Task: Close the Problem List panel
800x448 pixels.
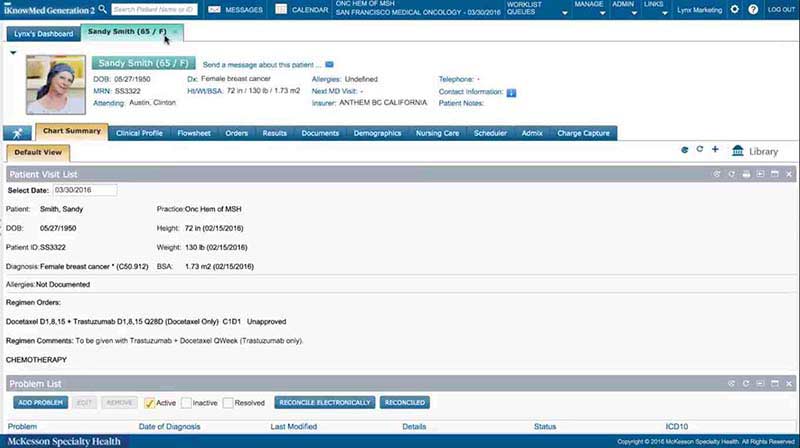Action: pyautogui.click(x=789, y=383)
